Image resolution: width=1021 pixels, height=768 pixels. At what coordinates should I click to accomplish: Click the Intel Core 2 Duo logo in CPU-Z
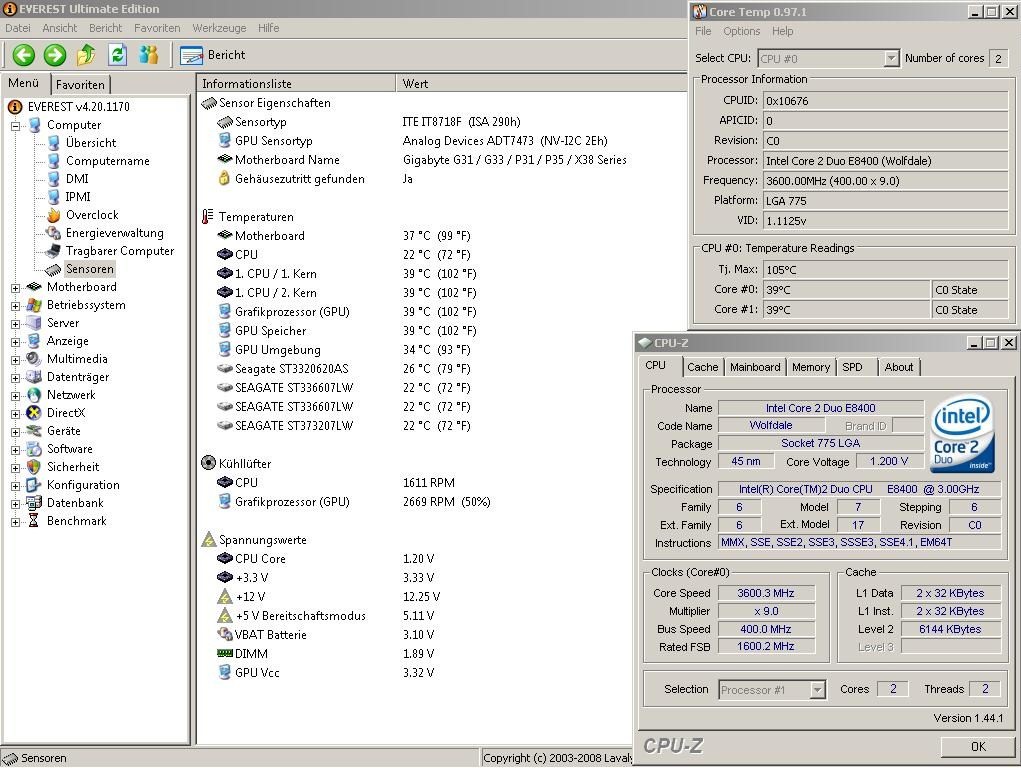962,433
